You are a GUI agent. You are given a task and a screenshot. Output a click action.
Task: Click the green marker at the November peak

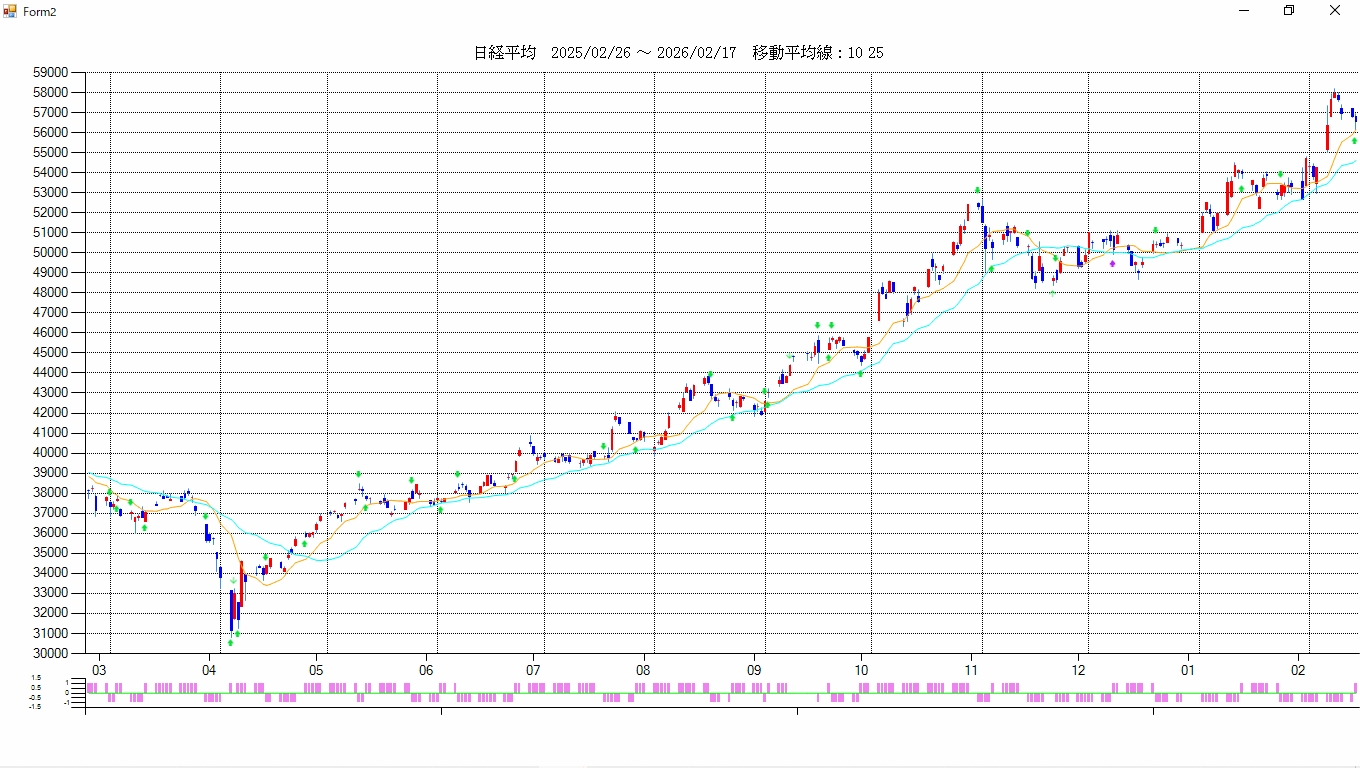click(x=978, y=190)
